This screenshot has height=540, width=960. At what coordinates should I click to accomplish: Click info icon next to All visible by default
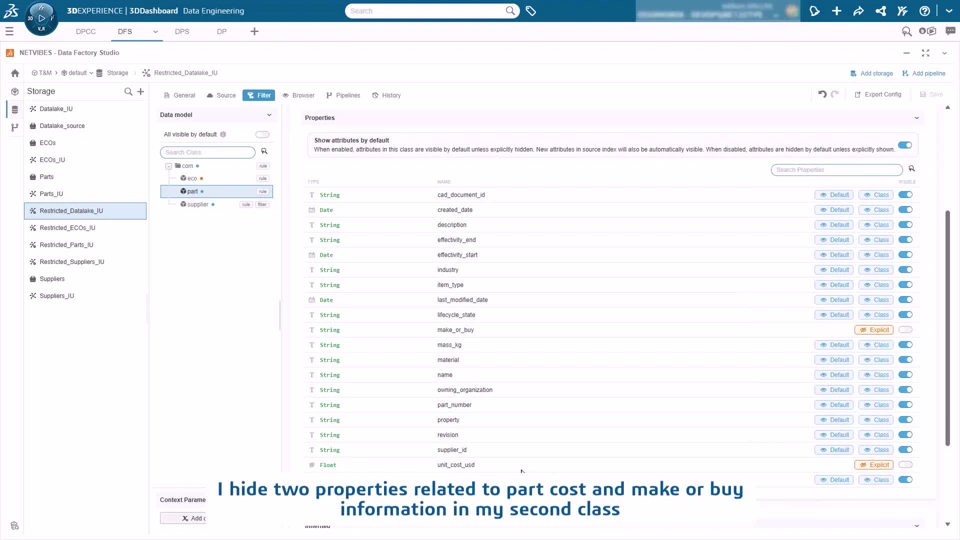223,134
